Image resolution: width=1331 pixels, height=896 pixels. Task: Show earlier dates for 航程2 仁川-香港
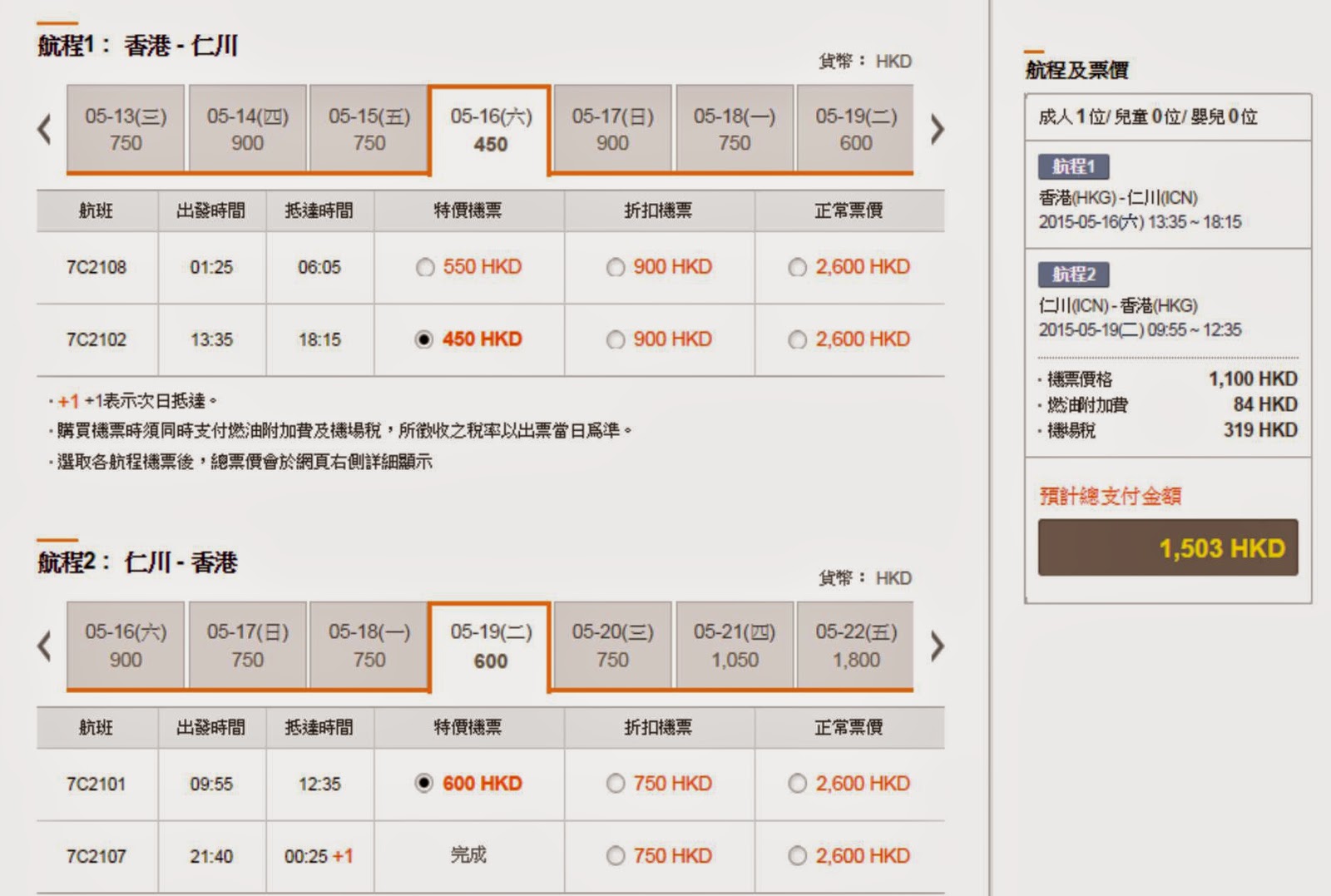pyautogui.click(x=45, y=646)
